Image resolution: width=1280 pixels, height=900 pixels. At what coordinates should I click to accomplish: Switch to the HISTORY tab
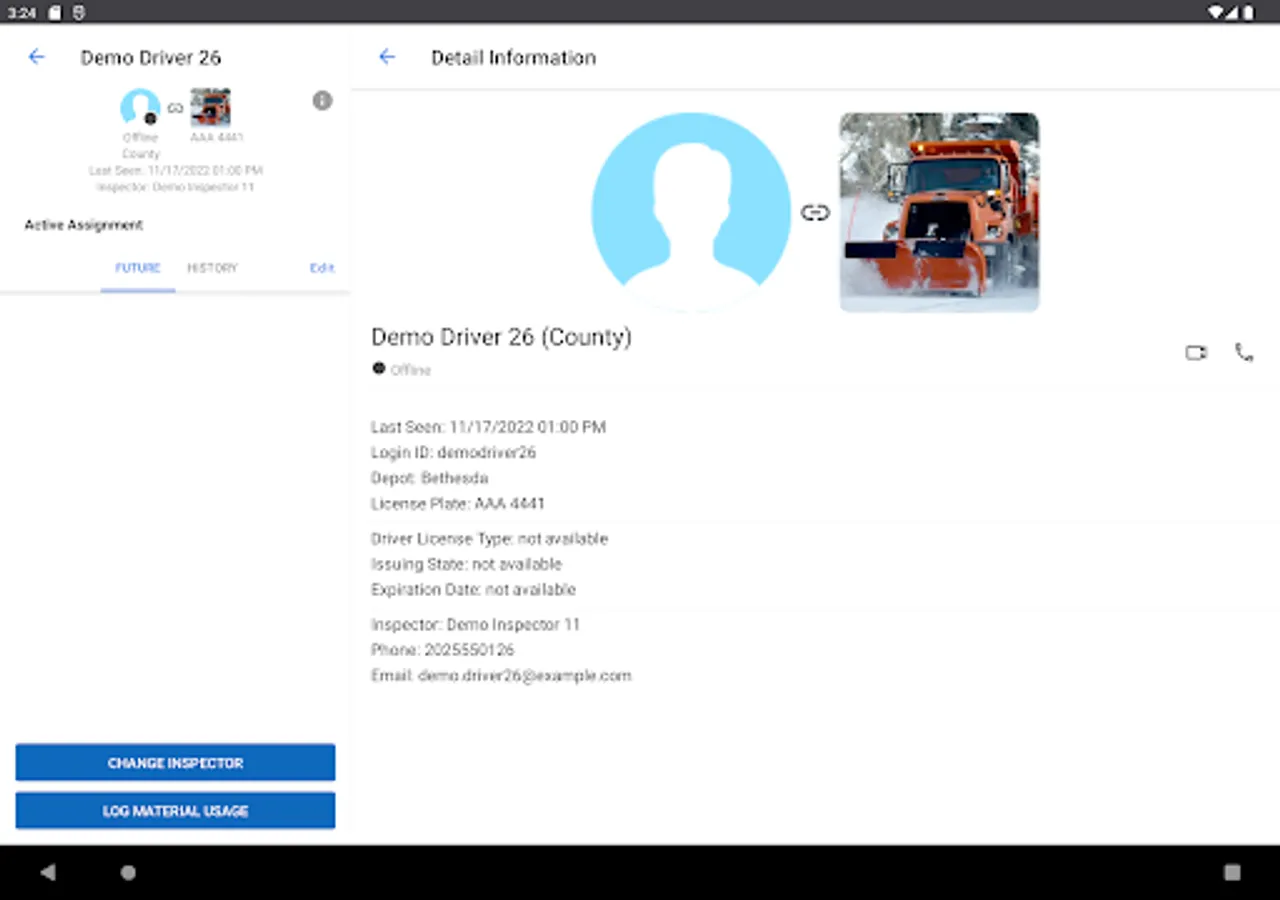click(212, 268)
